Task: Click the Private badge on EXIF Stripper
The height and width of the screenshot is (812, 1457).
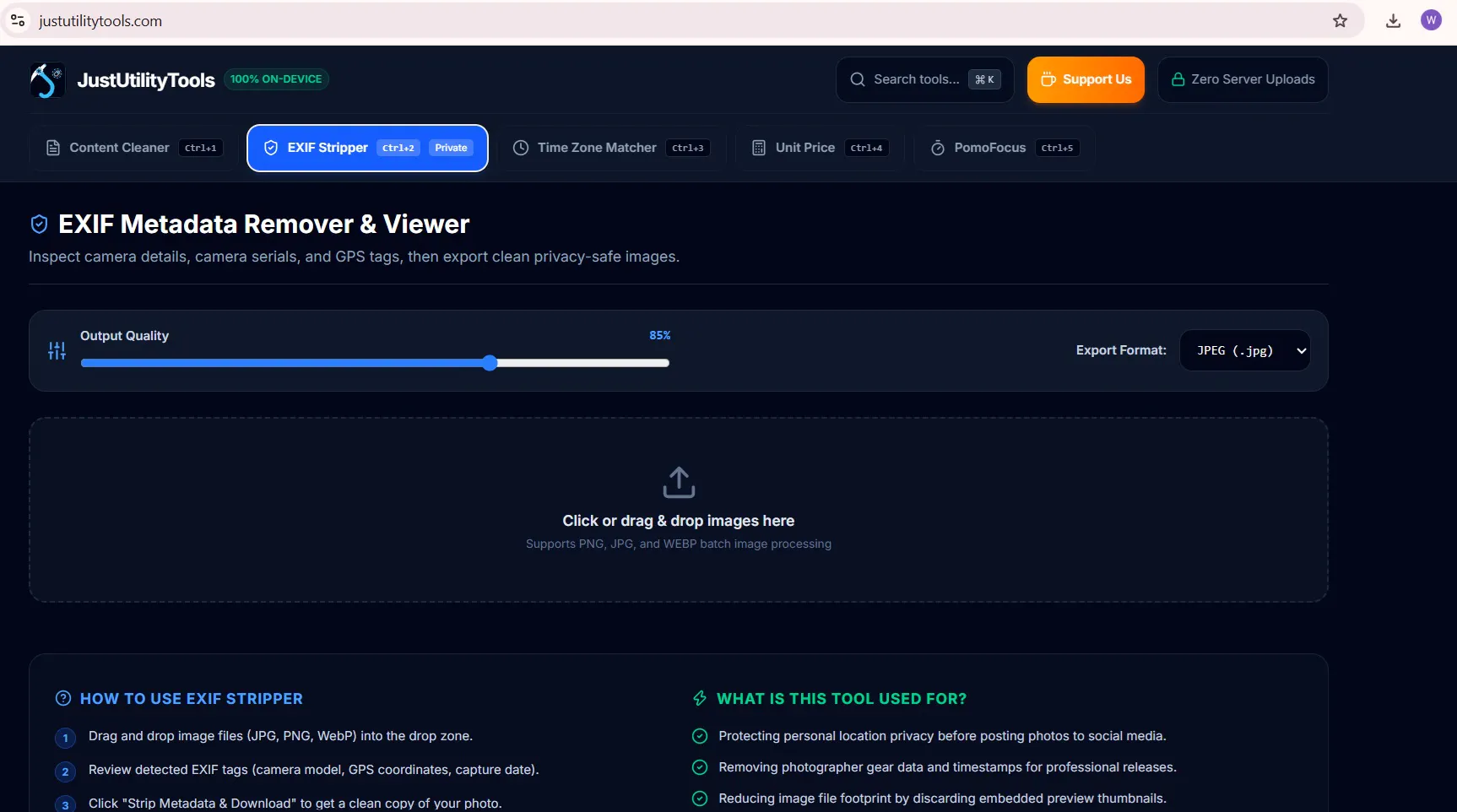Action: (451, 148)
